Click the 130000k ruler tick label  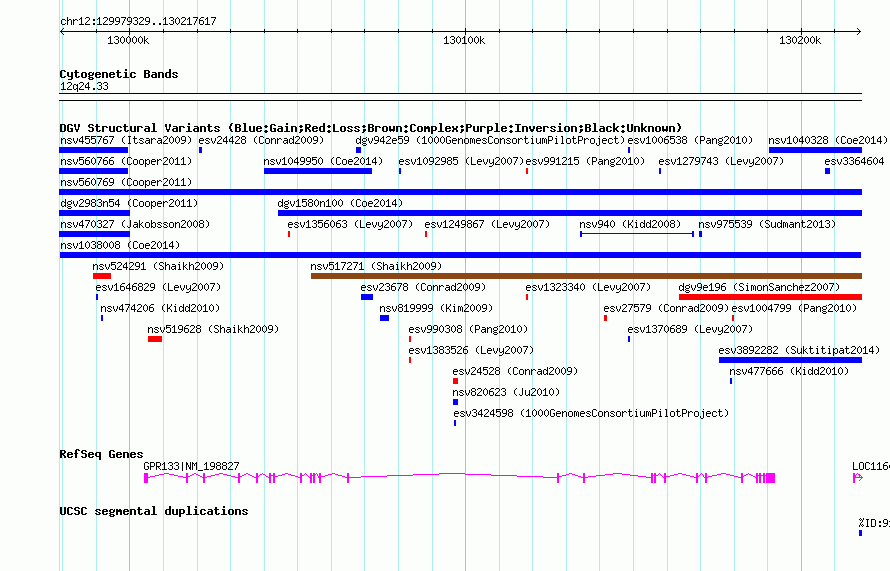(128, 40)
